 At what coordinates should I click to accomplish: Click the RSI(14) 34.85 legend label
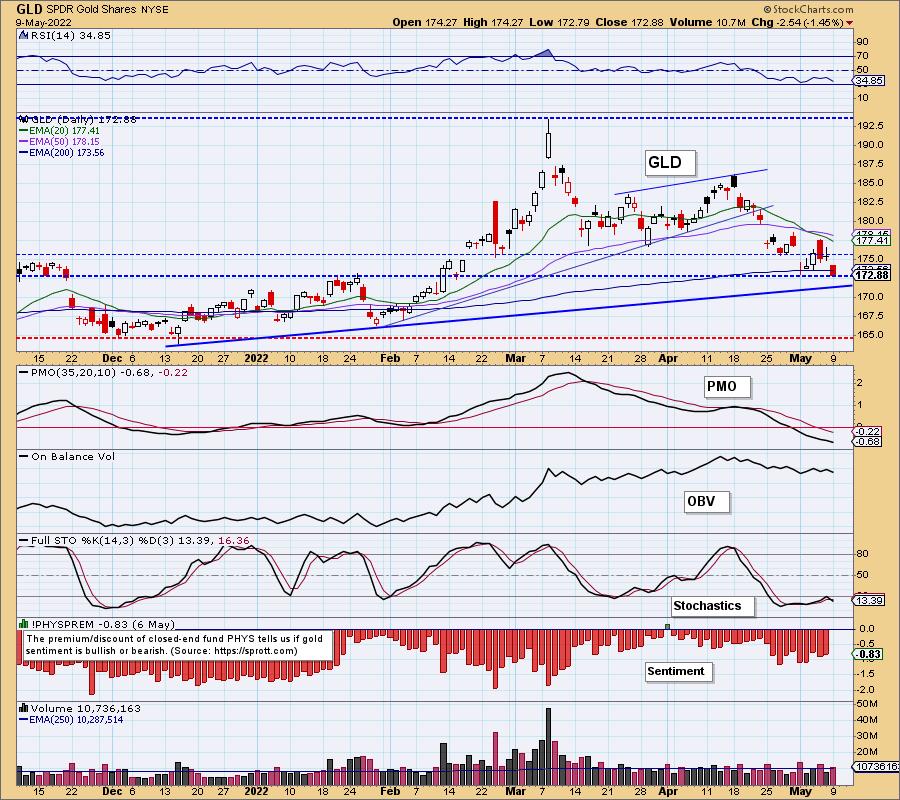pos(70,36)
